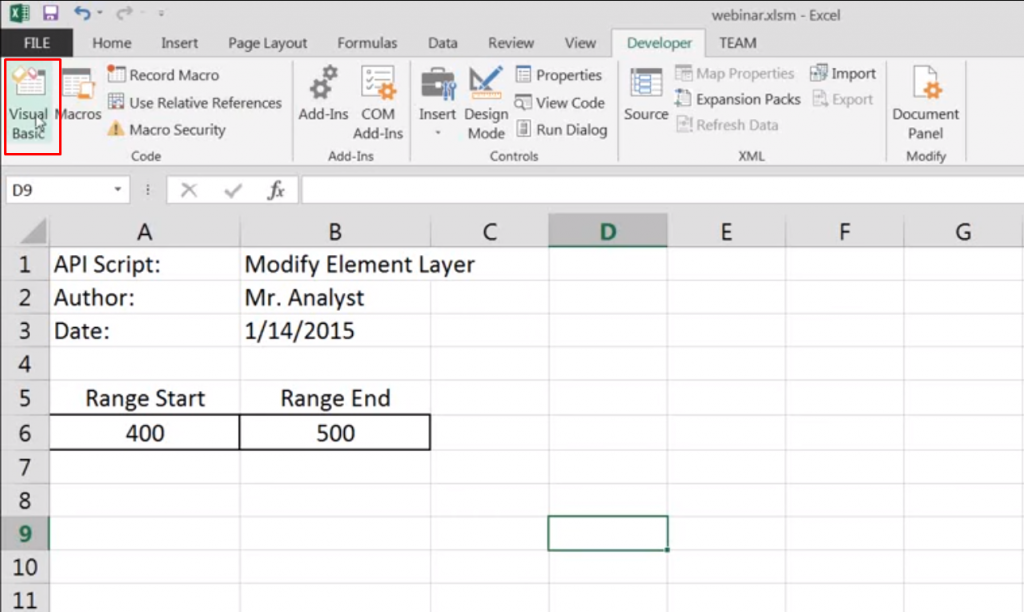Viewport: 1024px width, 612px height.
Task: Expand the Name Box dropdown
Action: point(118,189)
